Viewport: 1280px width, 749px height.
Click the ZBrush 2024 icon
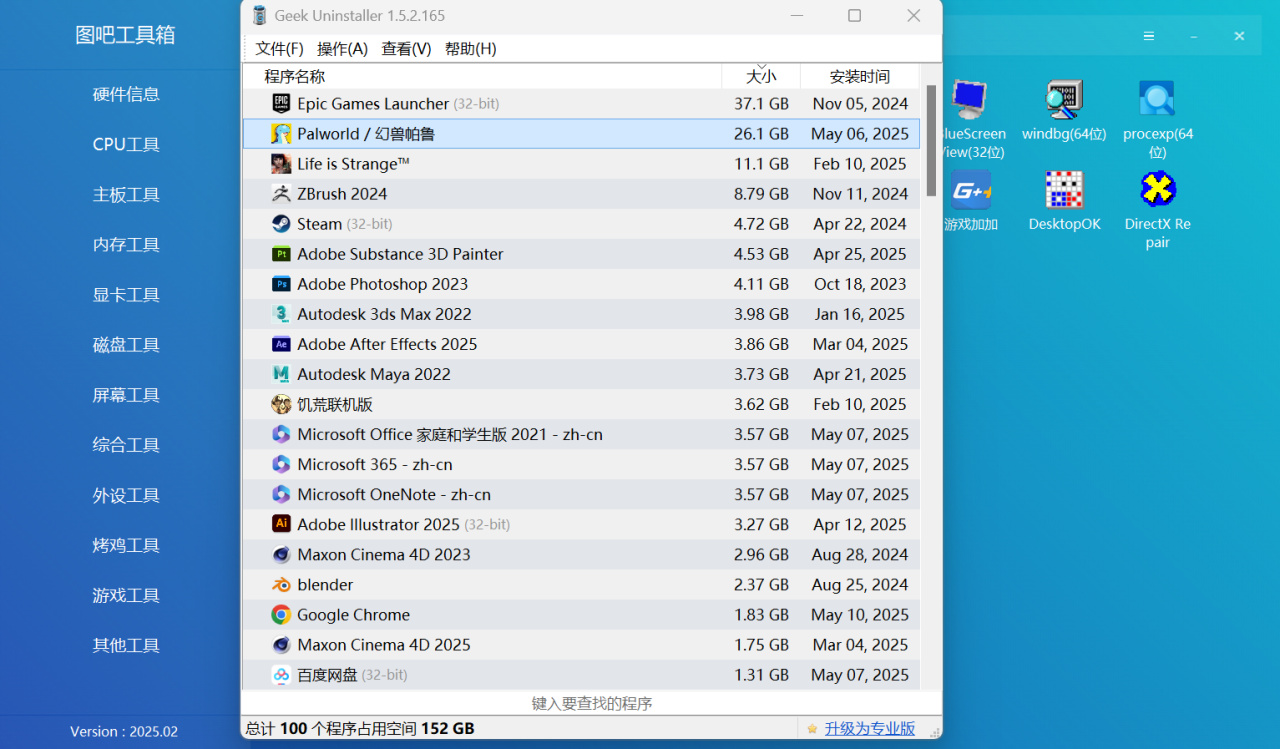281,194
